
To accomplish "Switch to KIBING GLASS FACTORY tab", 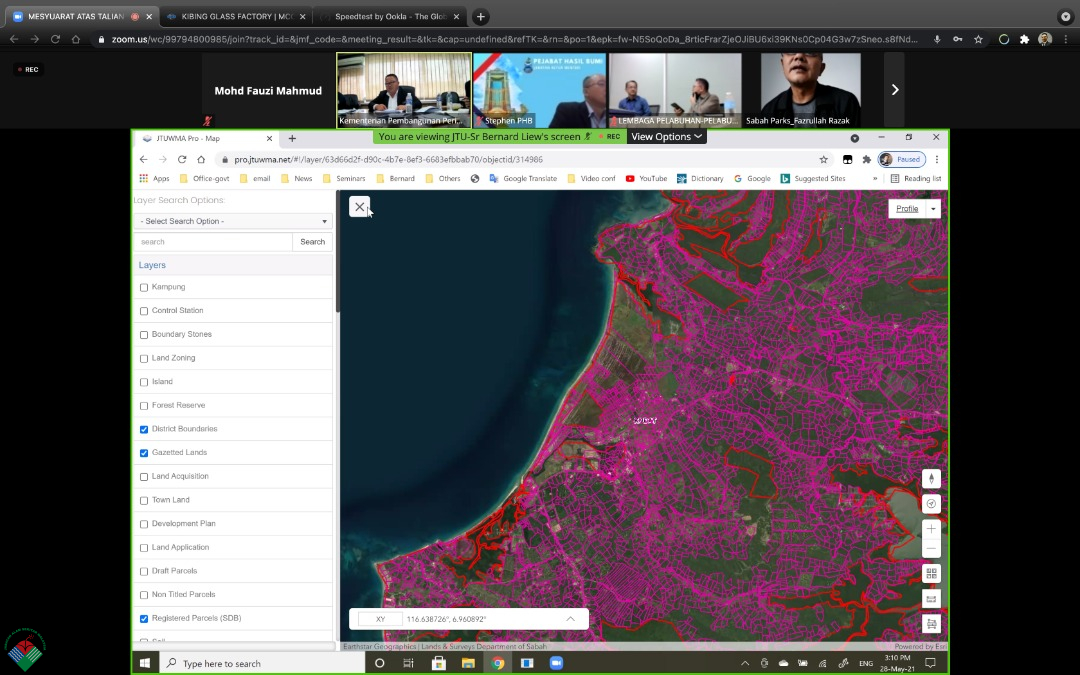I will click(x=236, y=17).
